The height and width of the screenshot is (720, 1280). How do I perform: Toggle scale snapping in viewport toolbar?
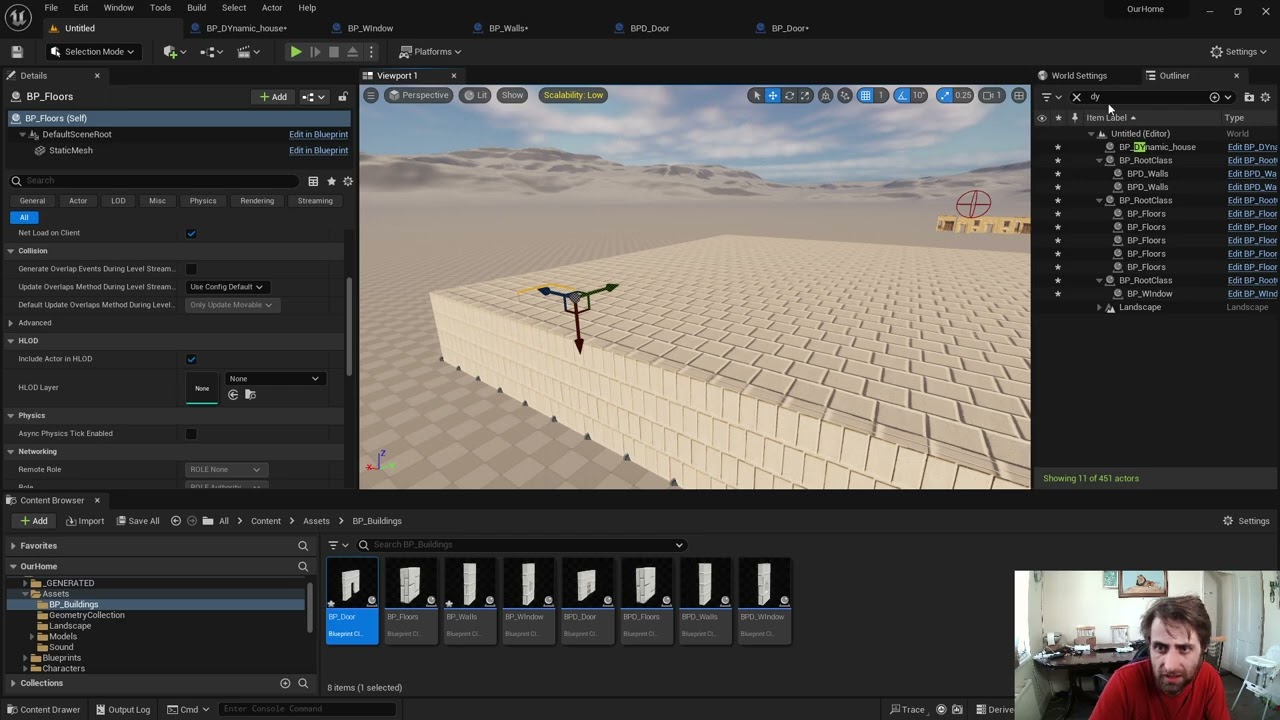(x=945, y=95)
